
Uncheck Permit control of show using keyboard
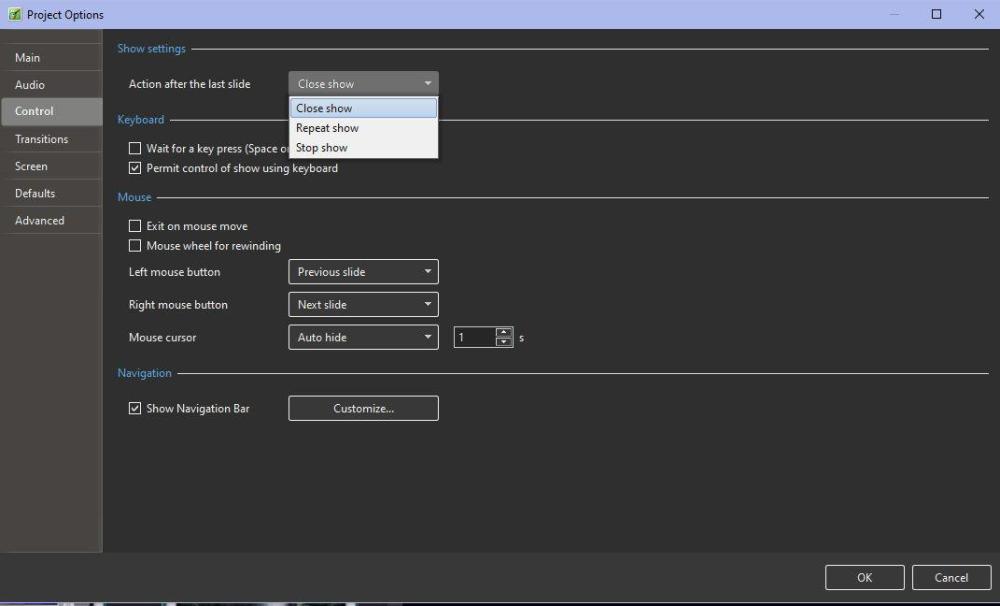tap(135, 168)
